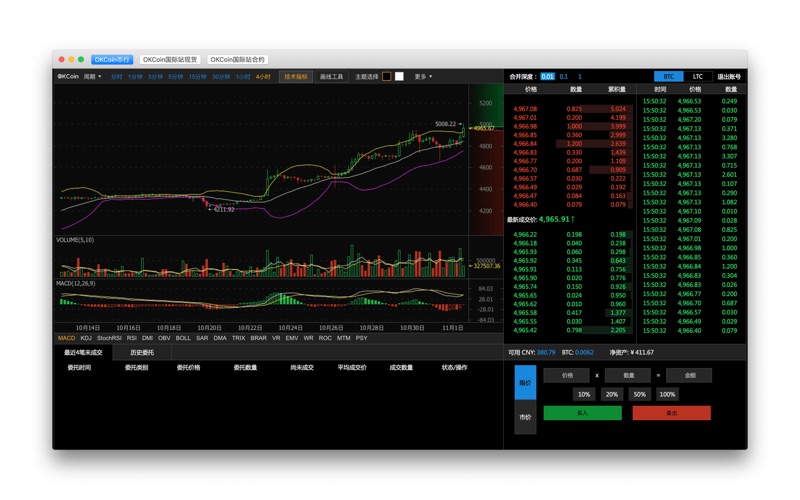Click 退出账号 to log out
The image size is (800, 500).
[x=729, y=77]
